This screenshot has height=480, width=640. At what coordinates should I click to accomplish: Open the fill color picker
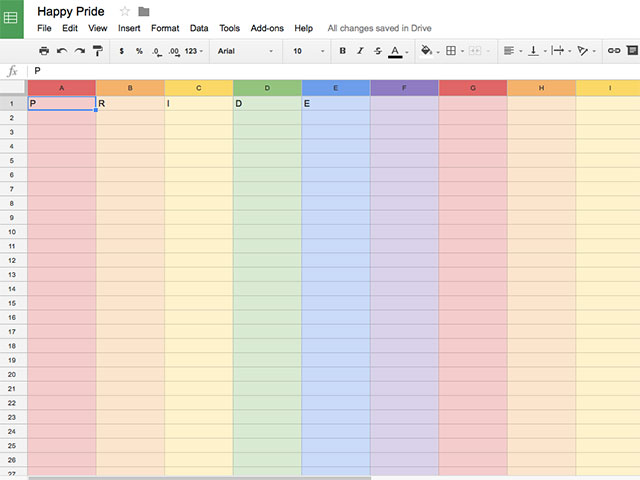click(427, 50)
